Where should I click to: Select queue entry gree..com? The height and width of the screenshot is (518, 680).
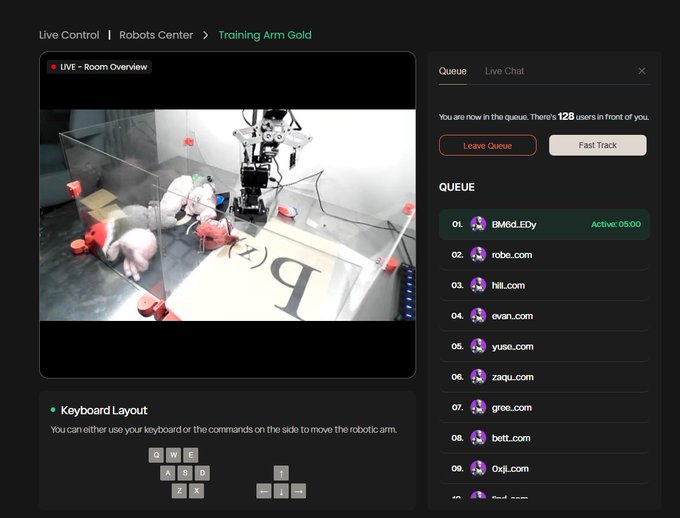(x=545, y=407)
